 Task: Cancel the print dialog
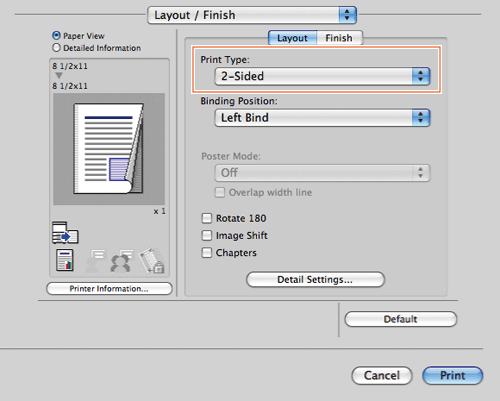tap(382, 376)
